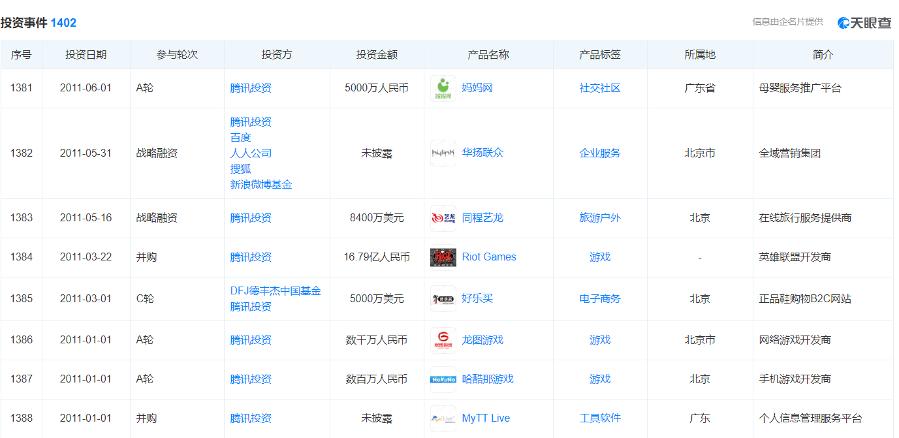The image size is (899, 438).
Task: Select the 信息由企名片提供 source text
Action: 788,22
